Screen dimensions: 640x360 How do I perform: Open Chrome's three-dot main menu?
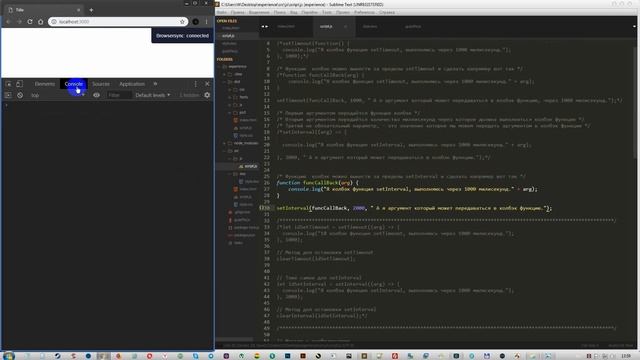click(207, 22)
